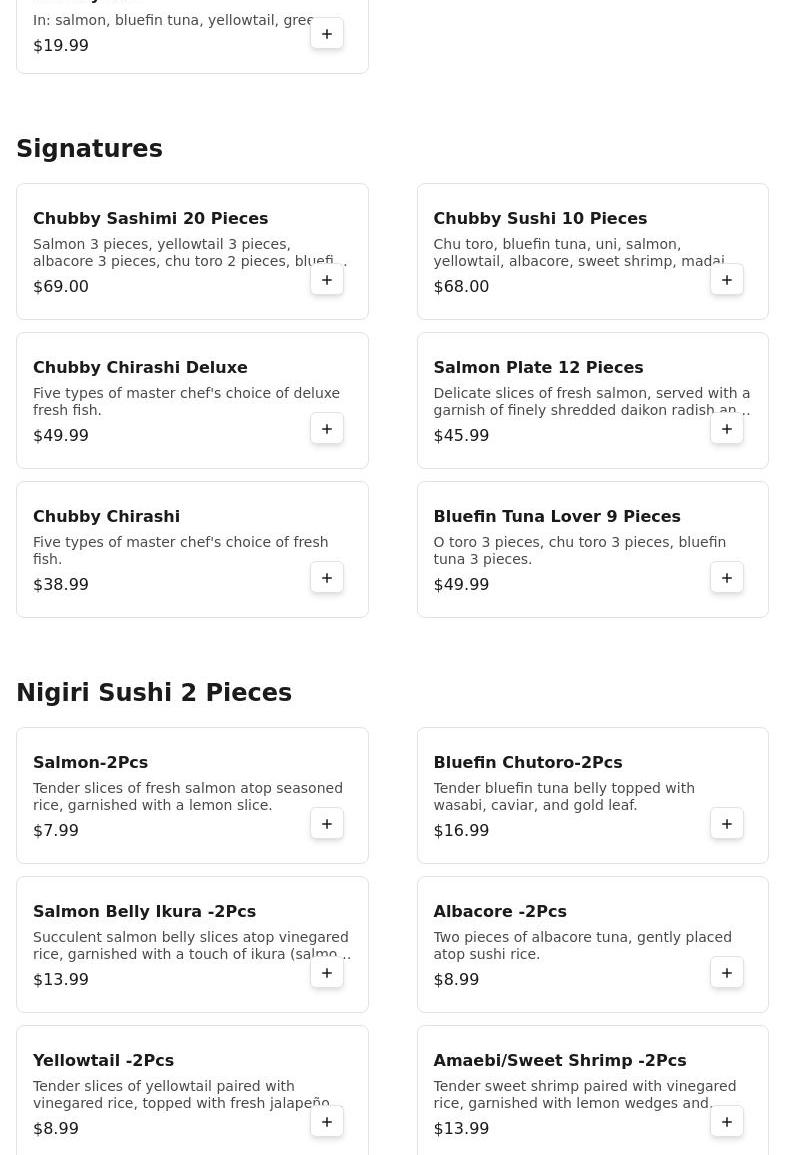Click plus button for Chubby Chirashi Deluxe
Viewport: 785px width, 1155px height.
click(327, 429)
